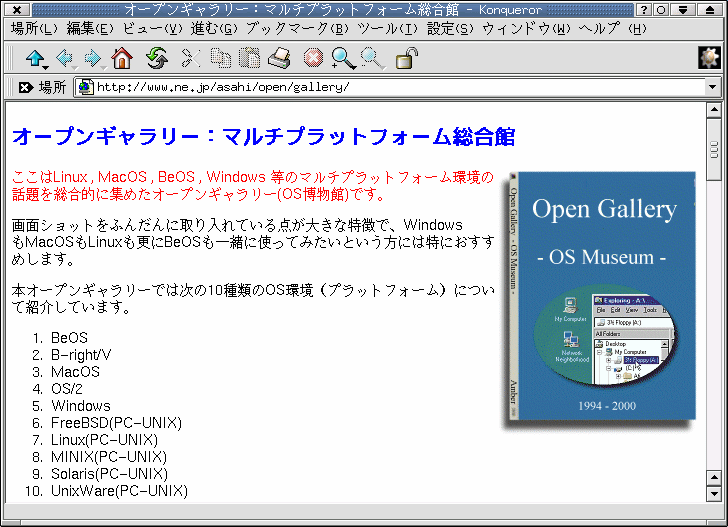The image size is (728, 527).
Task: Click the red intro paragraph text
Action: tap(253, 185)
